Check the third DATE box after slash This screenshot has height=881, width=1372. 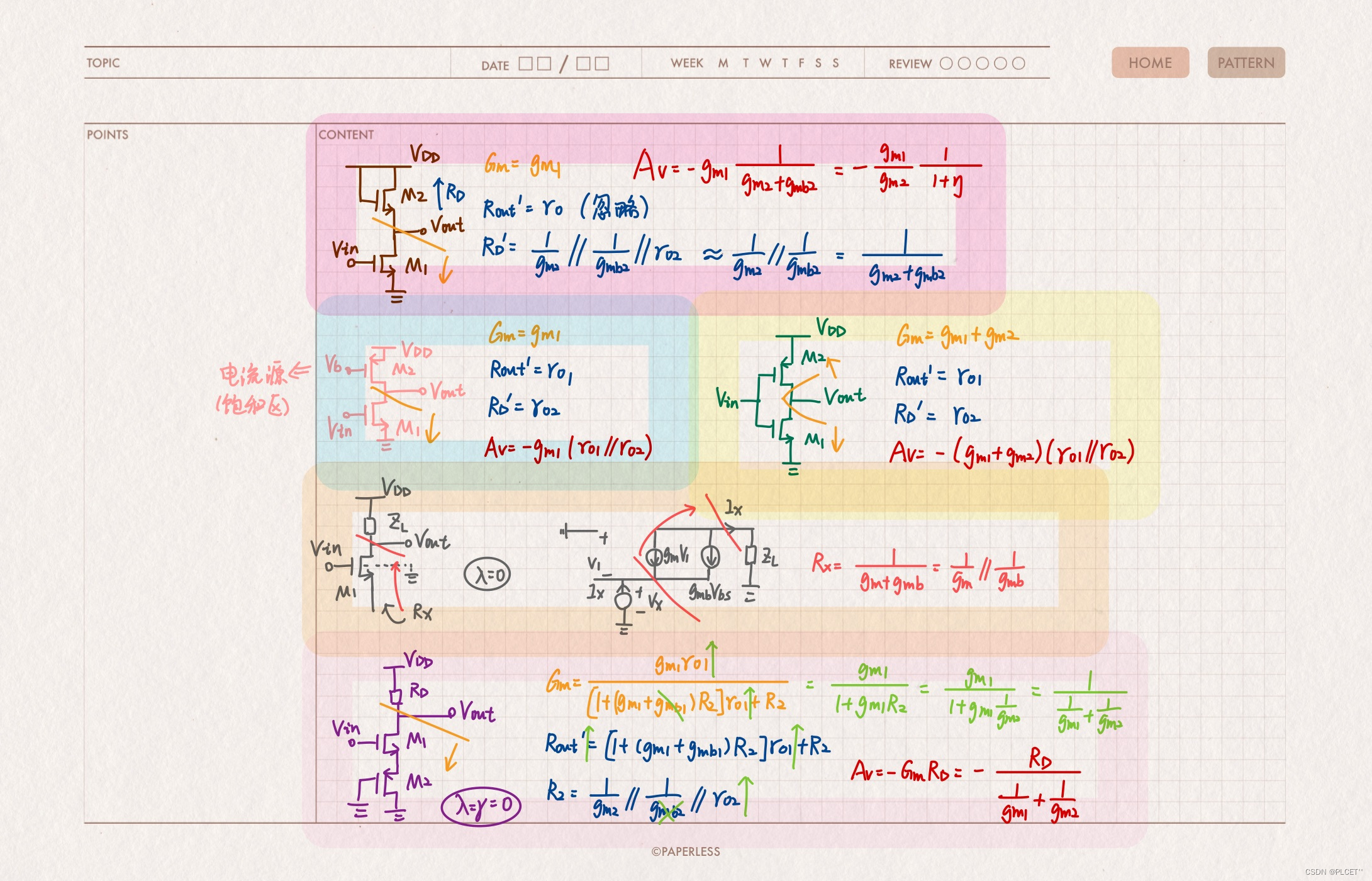[583, 64]
